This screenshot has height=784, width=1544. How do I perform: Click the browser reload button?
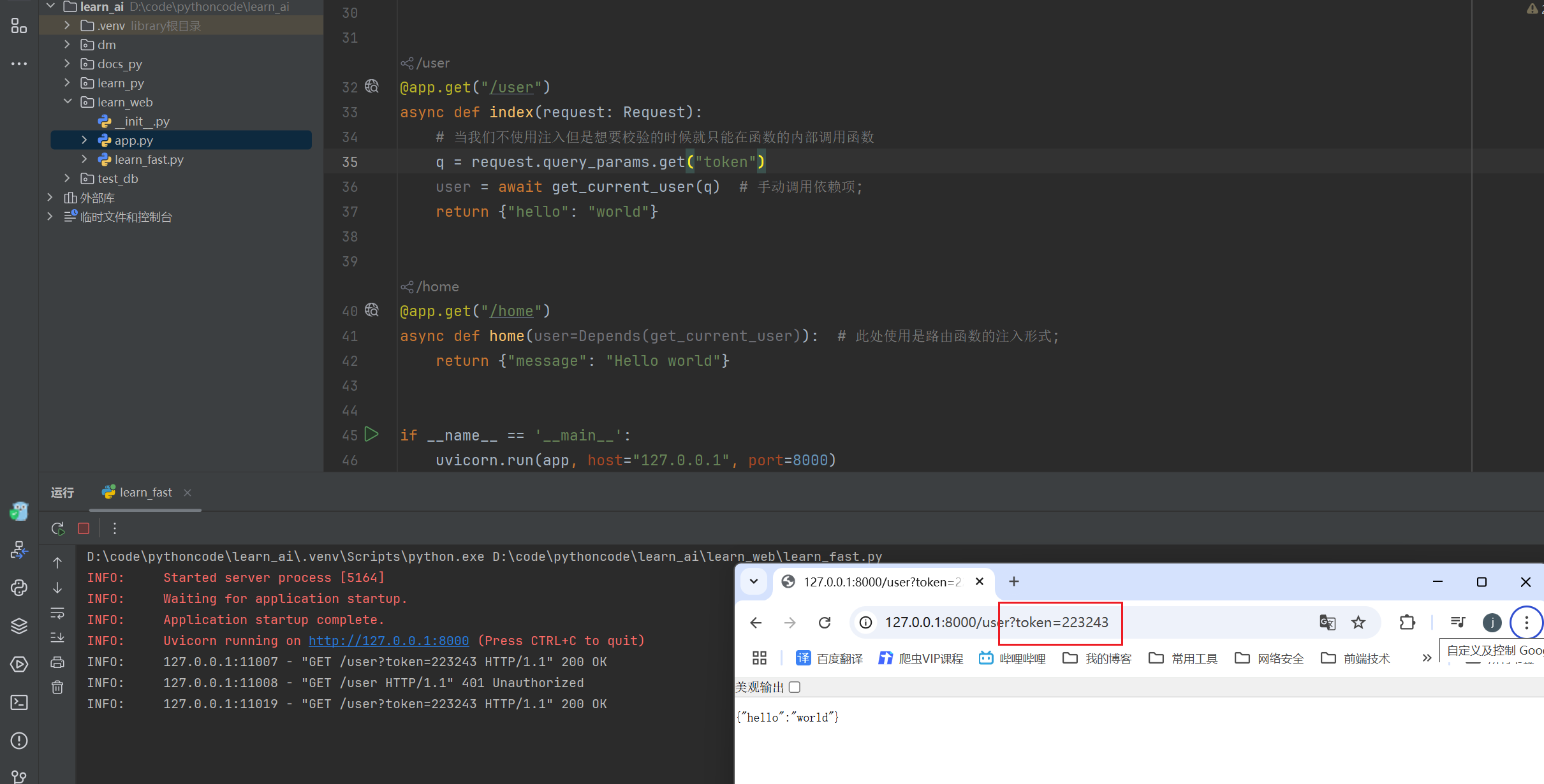click(x=825, y=623)
